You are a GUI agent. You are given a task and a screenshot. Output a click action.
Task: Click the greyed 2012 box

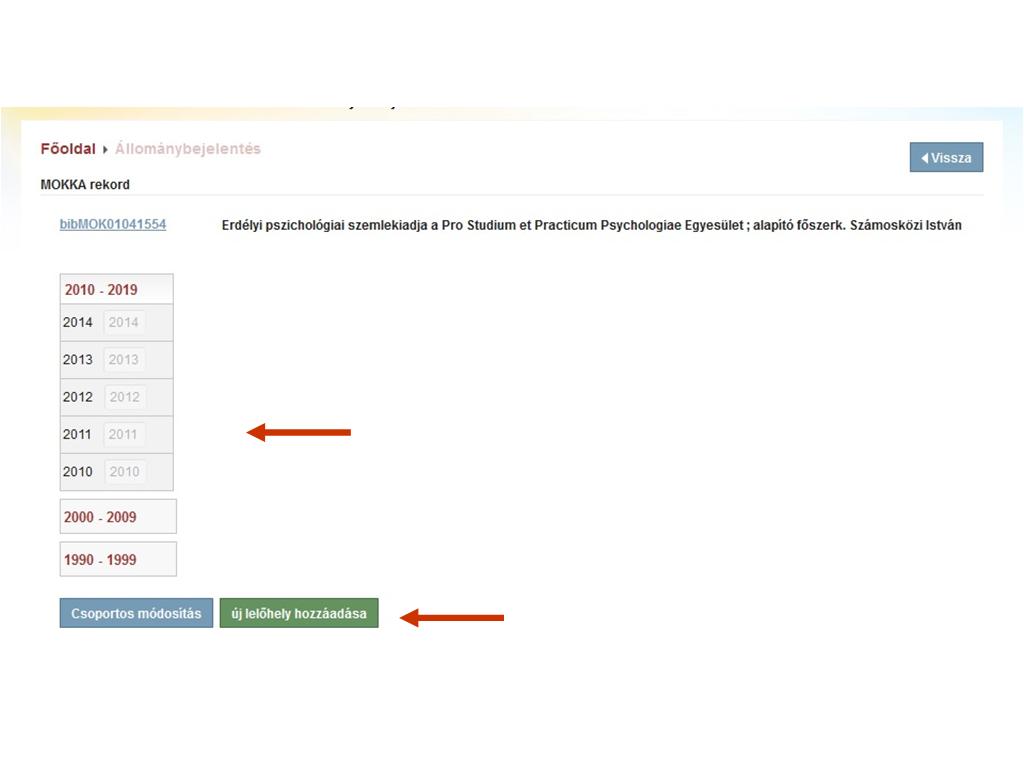click(x=124, y=397)
